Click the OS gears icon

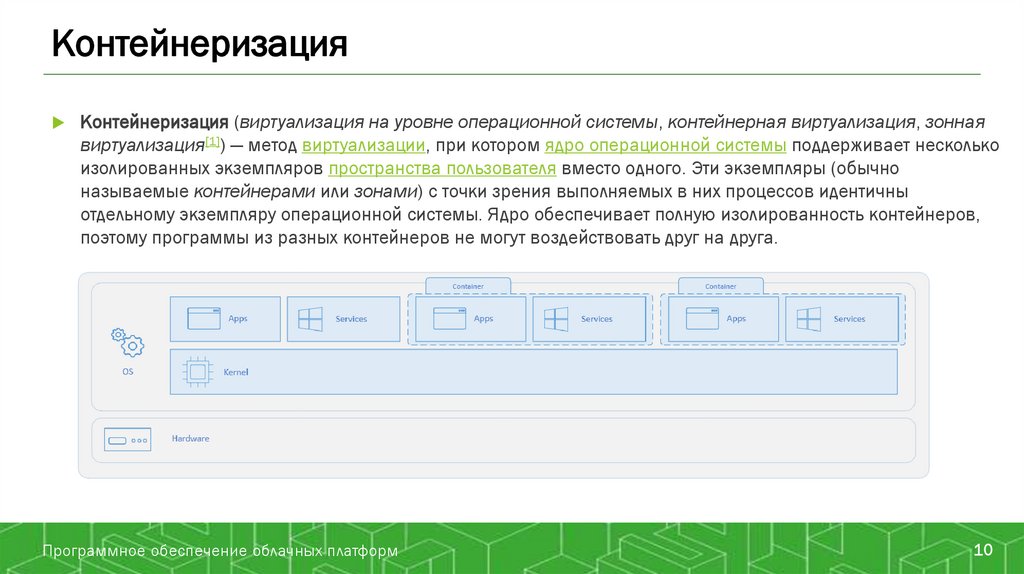(127, 343)
